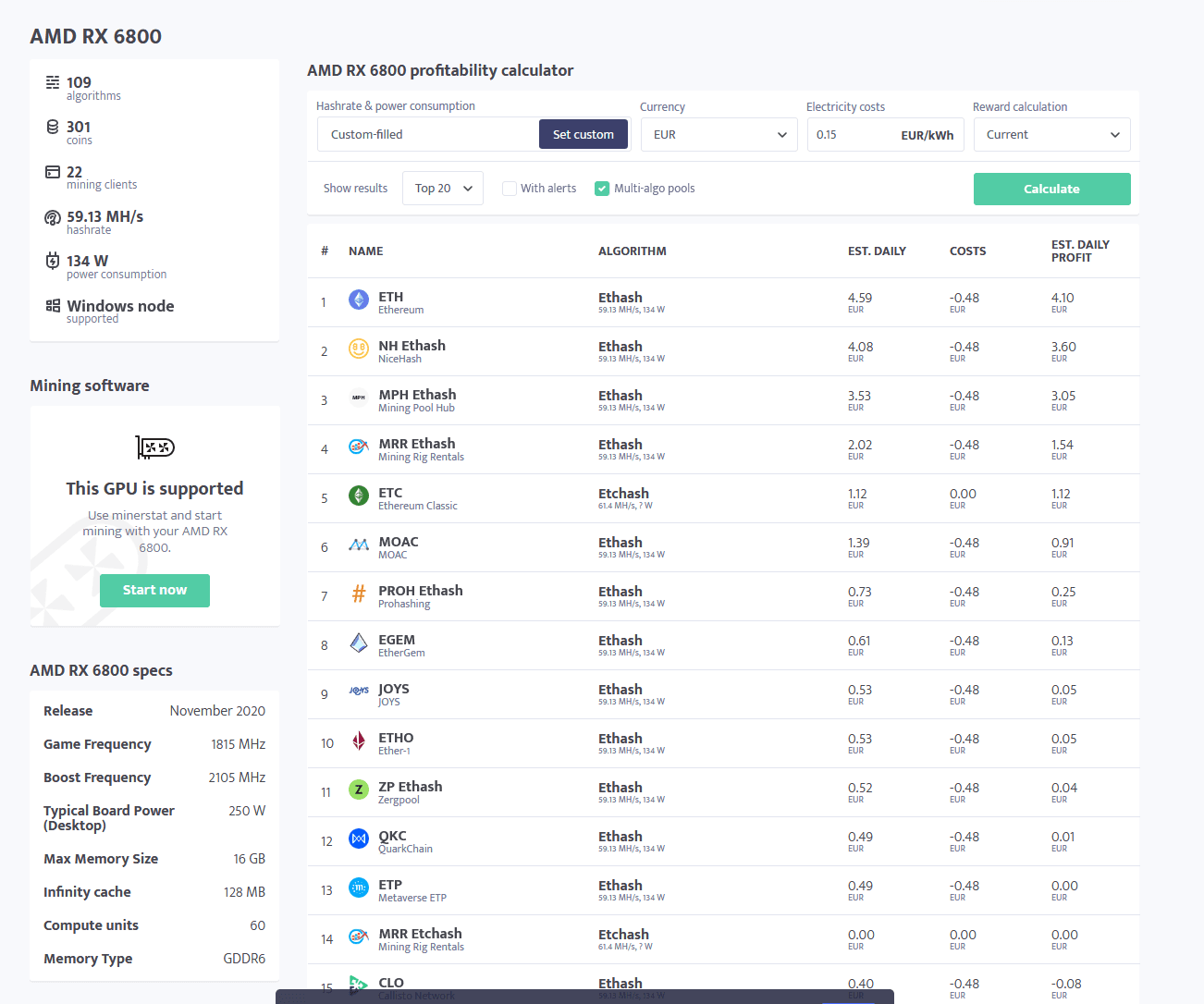
Task: Click the power consumption plug icon
Action: tap(53, 261)
